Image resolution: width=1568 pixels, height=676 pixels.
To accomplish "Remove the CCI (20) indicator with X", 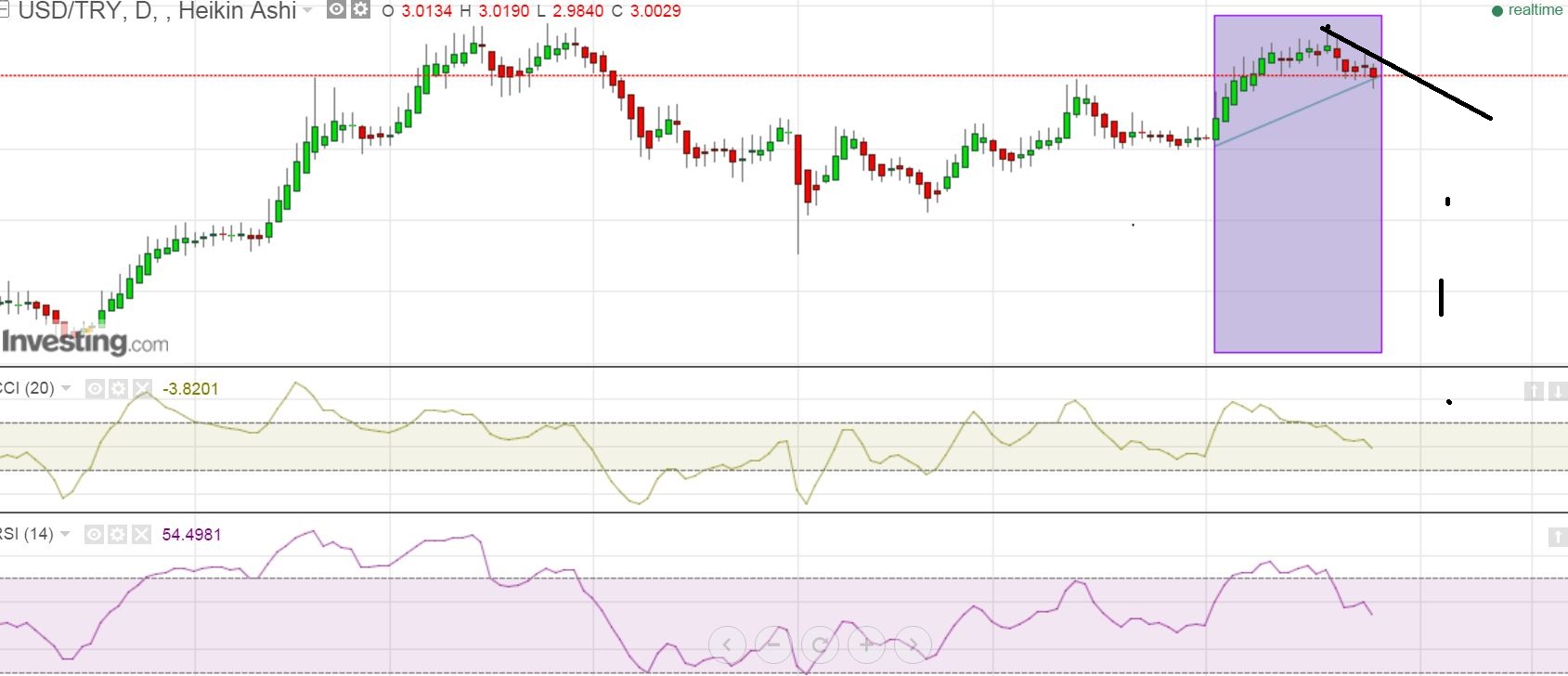I will click(141, 389).
